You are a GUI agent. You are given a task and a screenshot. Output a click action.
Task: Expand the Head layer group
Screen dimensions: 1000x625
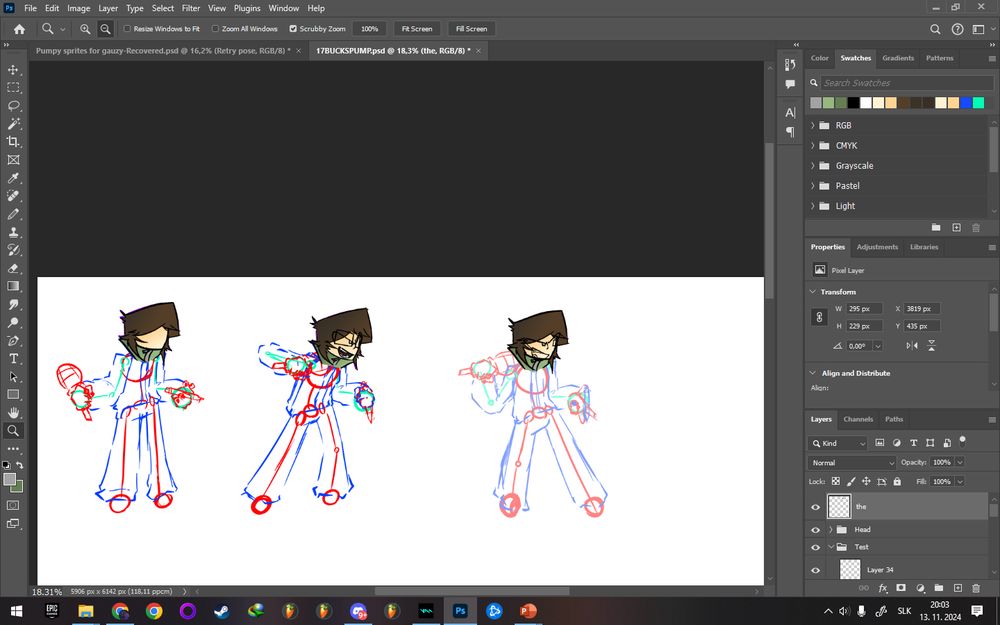(x=831, y=529)
